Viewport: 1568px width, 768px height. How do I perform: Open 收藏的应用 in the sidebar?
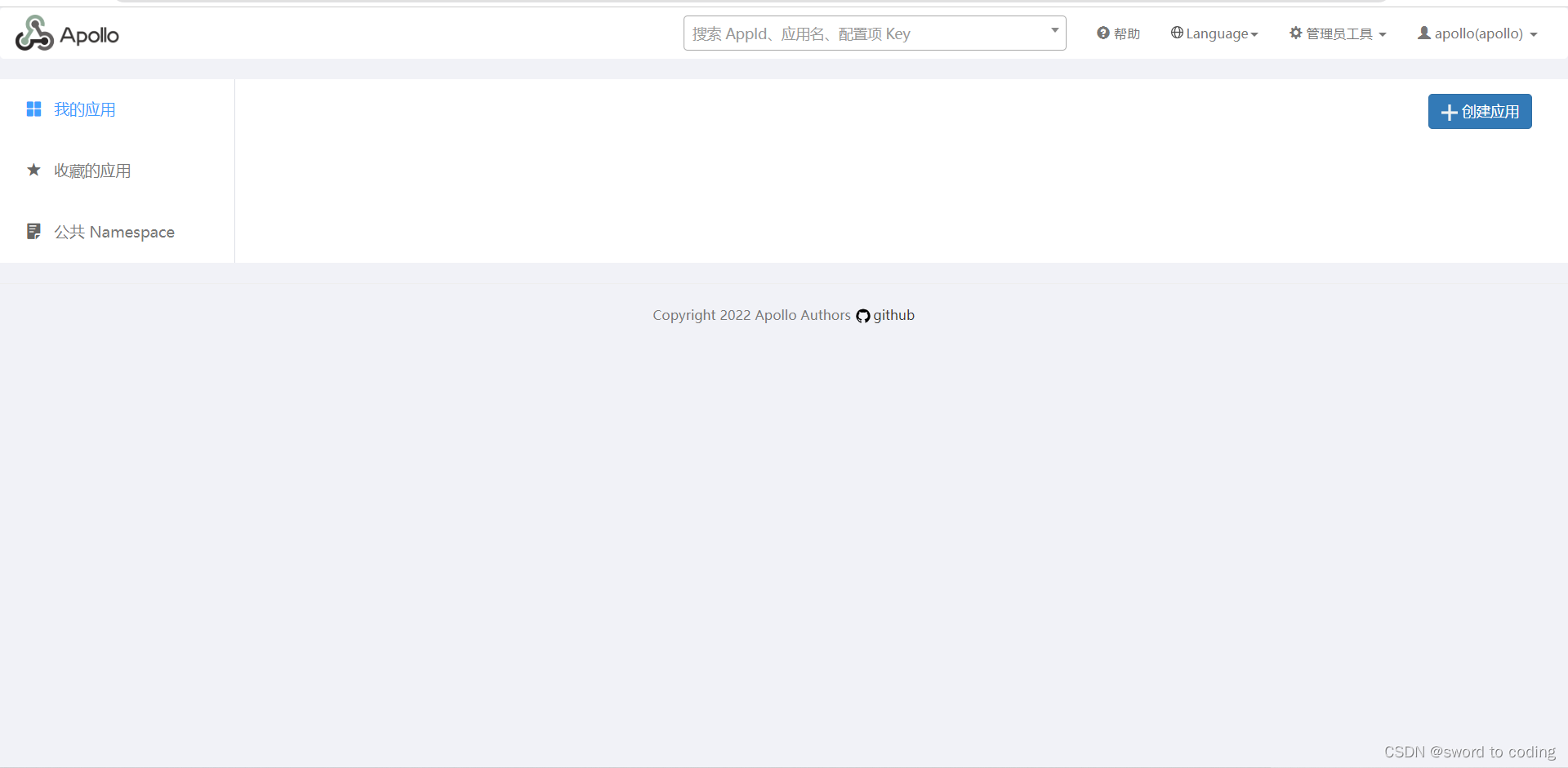[92, 171]
